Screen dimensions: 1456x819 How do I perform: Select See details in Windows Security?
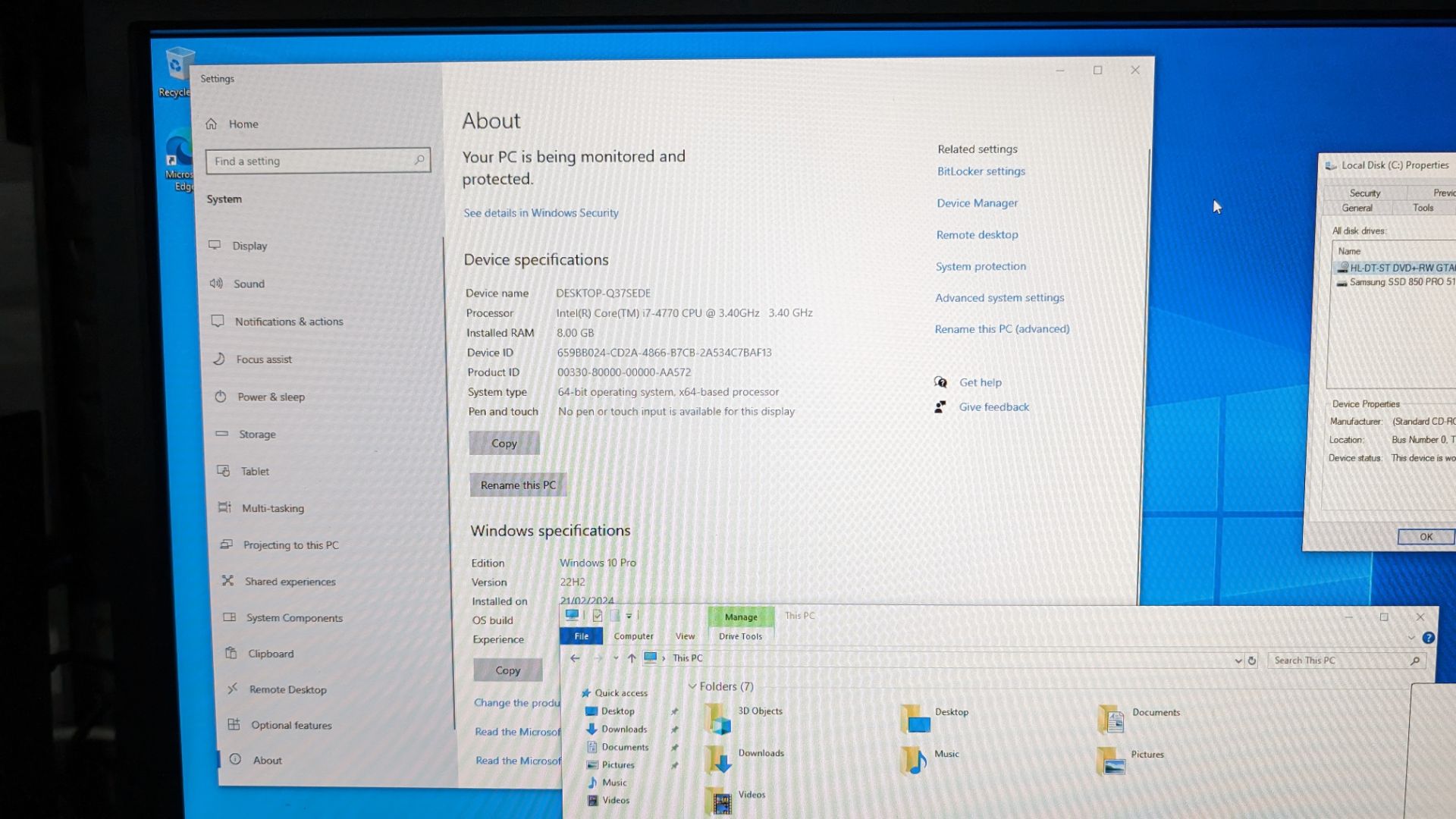(541, 212)
